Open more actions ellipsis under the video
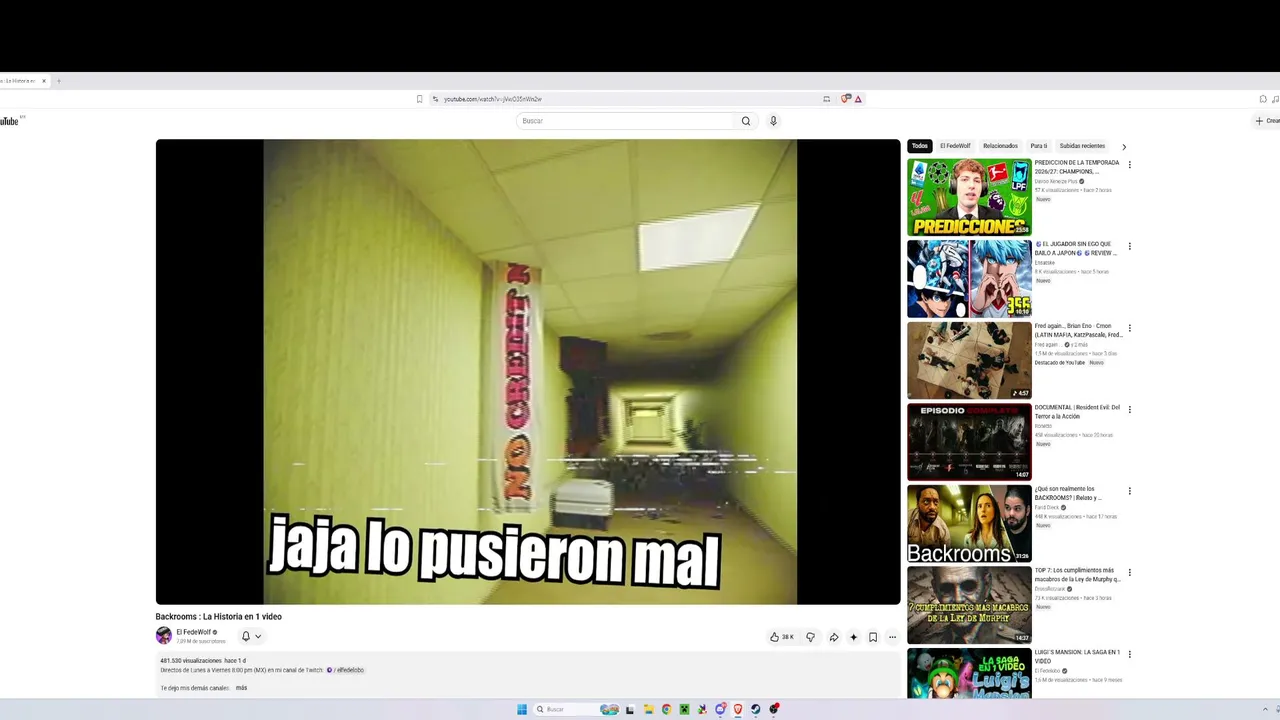This screenshot has height=720, width=1280. 893,637
